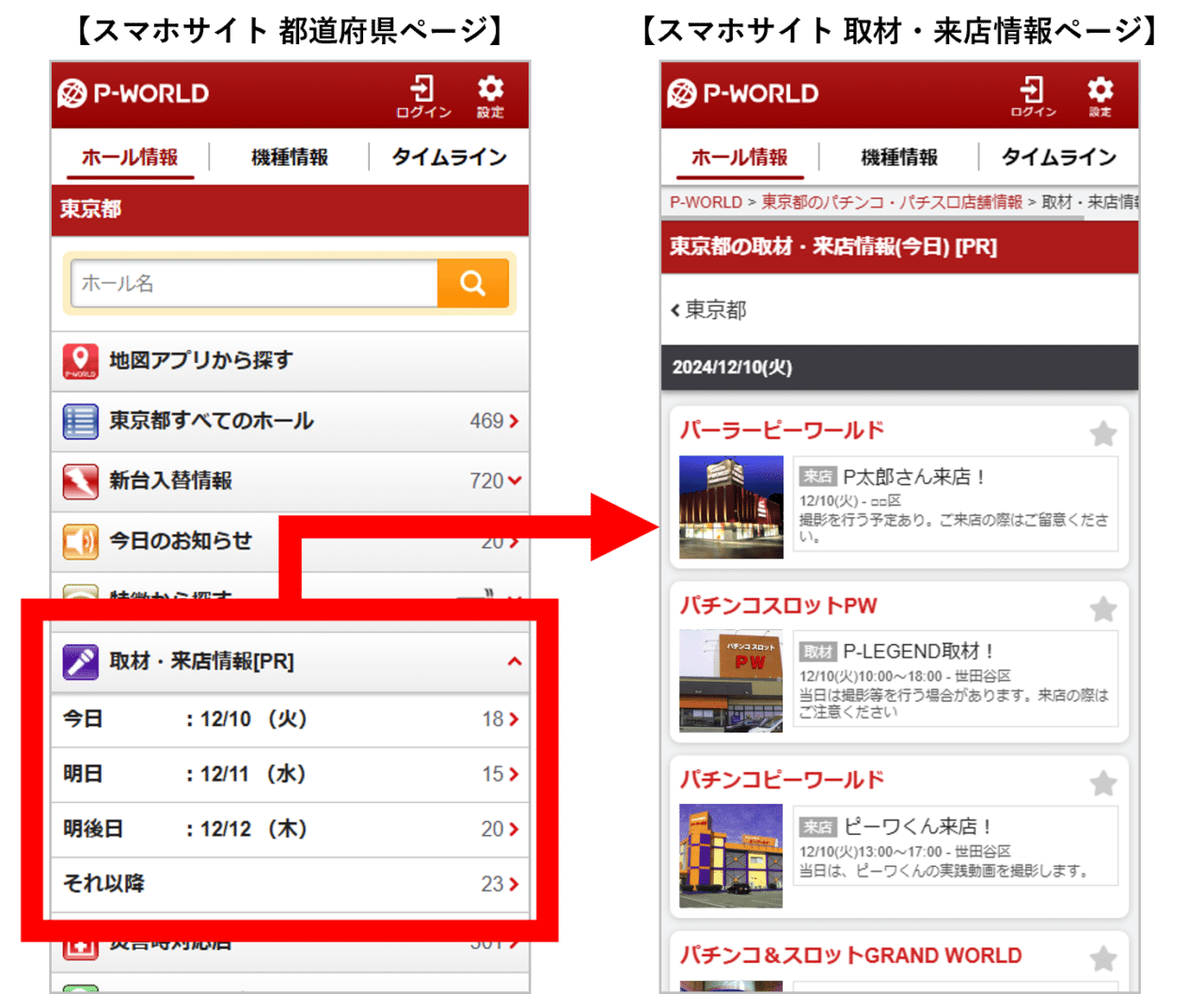Open パチンコ&スロットGRAND WORLD title link
Viewport: 1204px width, 994px height.
pos(851,955)
